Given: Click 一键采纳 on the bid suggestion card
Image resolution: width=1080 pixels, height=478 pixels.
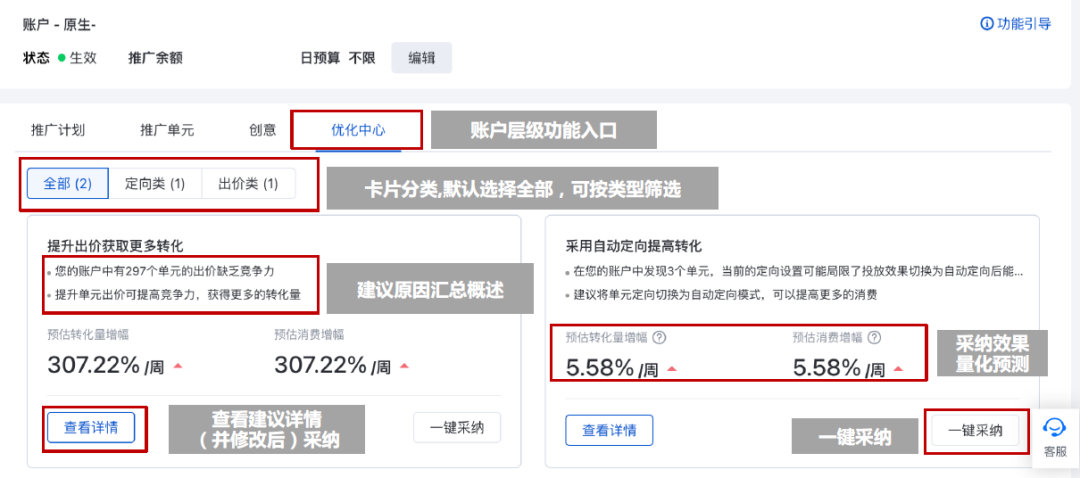Looking at the screenshot, I should click(x=457, y=427).
